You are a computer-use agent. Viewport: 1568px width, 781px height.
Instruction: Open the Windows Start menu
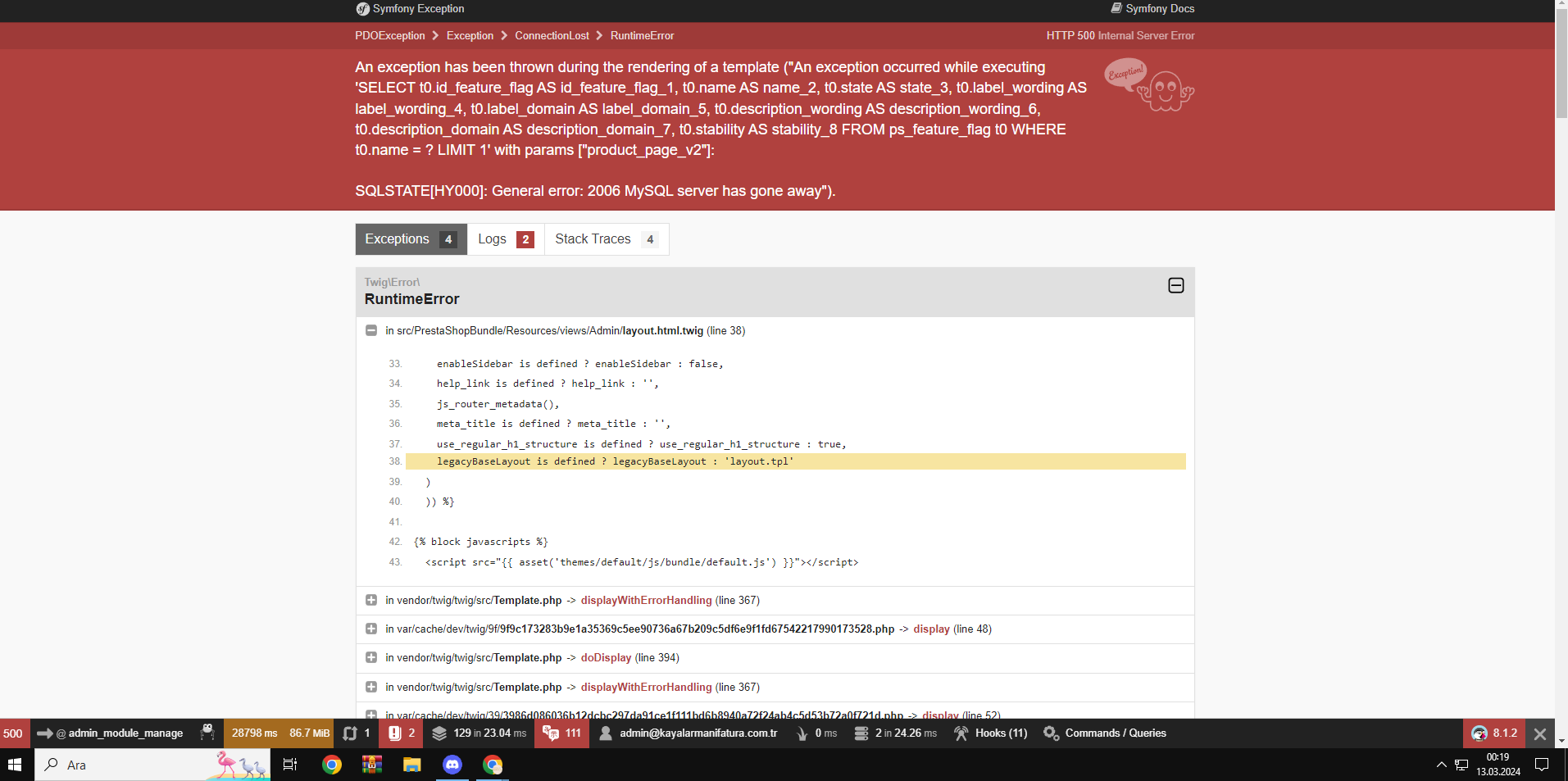coord(15,765)
